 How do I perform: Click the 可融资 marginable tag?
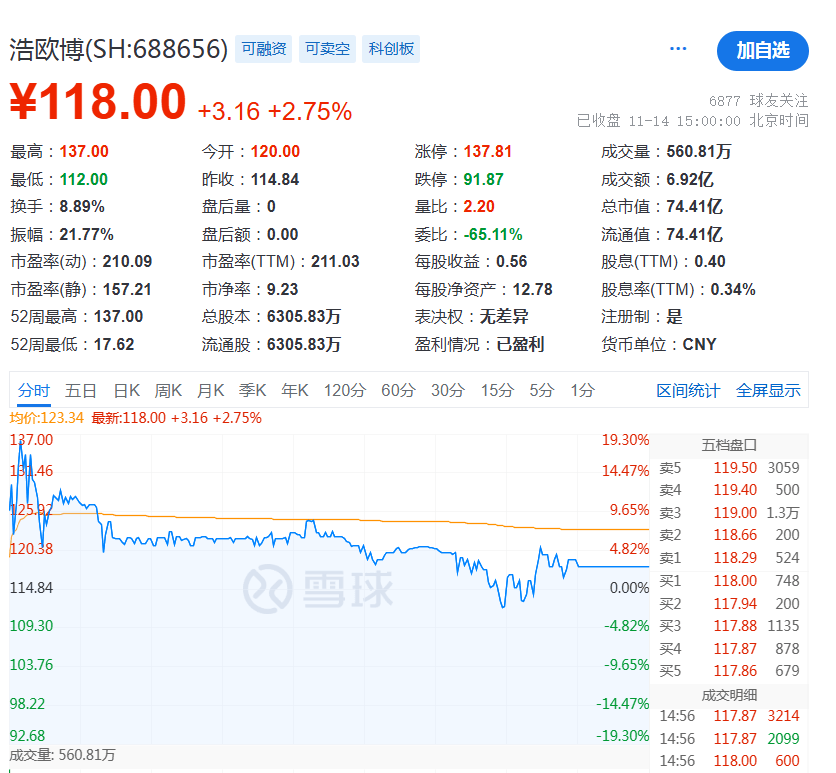(x=264, y=48)
